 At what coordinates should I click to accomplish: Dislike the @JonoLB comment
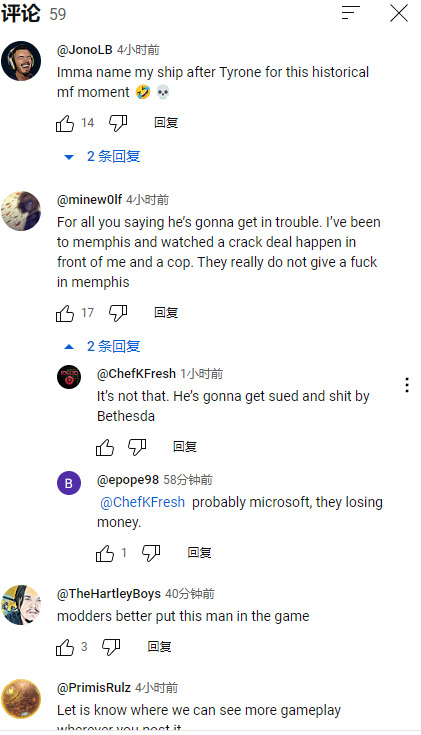pos(118,123)
